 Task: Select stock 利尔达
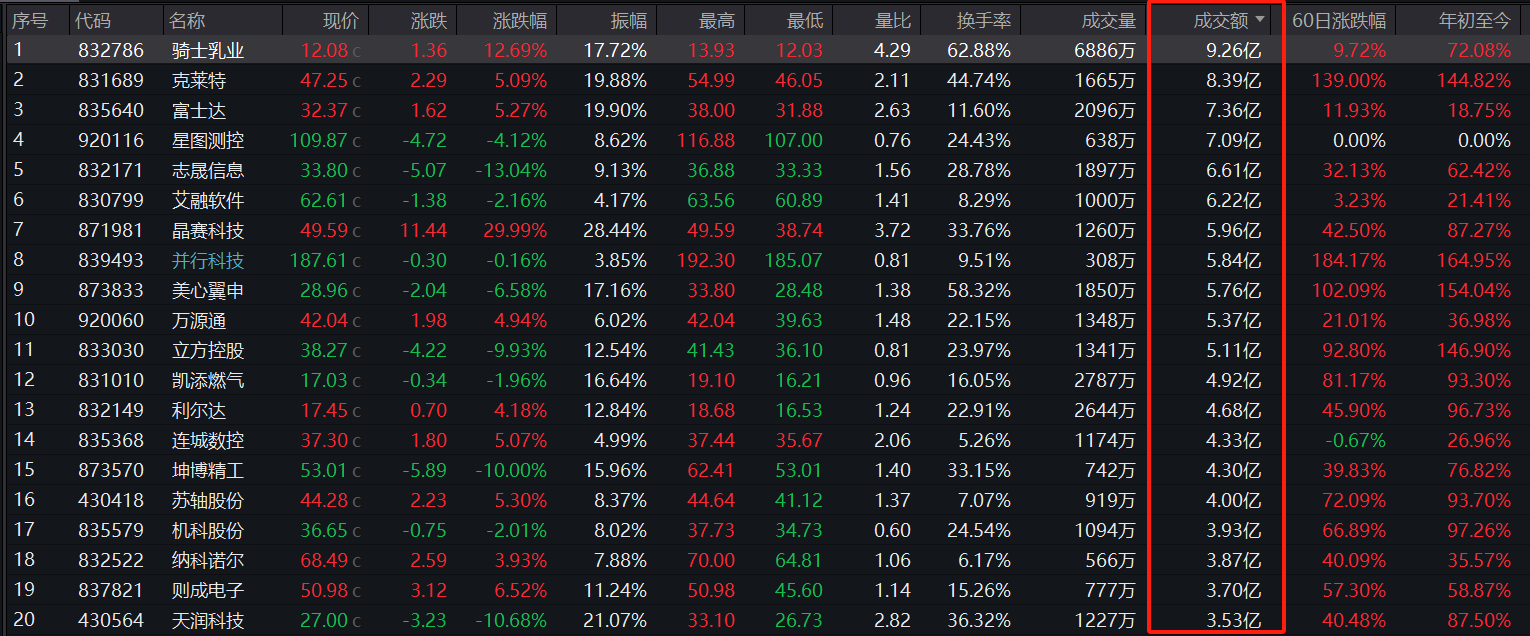tap(198, 410)
